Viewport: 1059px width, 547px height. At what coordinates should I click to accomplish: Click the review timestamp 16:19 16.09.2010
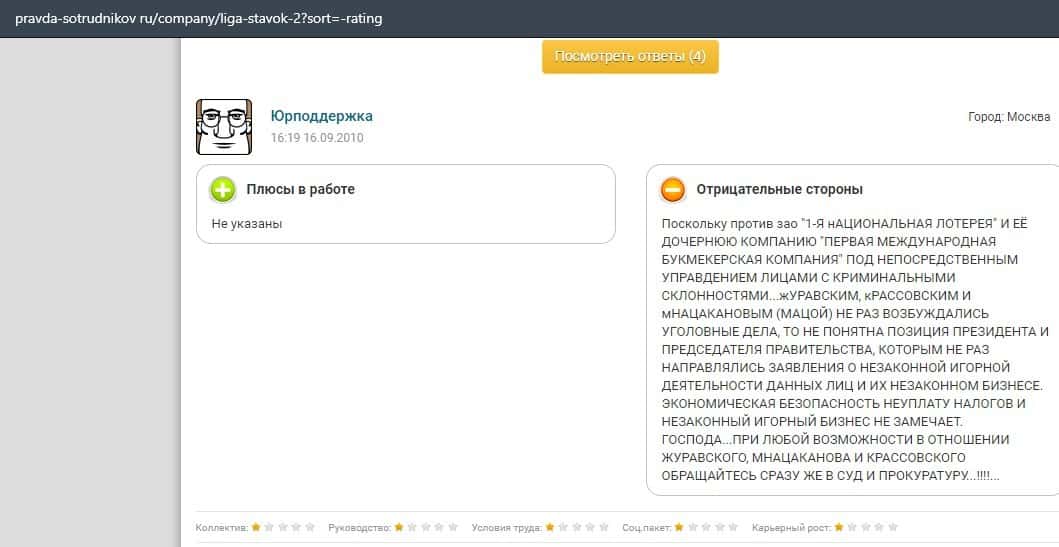tap(317, 138)
